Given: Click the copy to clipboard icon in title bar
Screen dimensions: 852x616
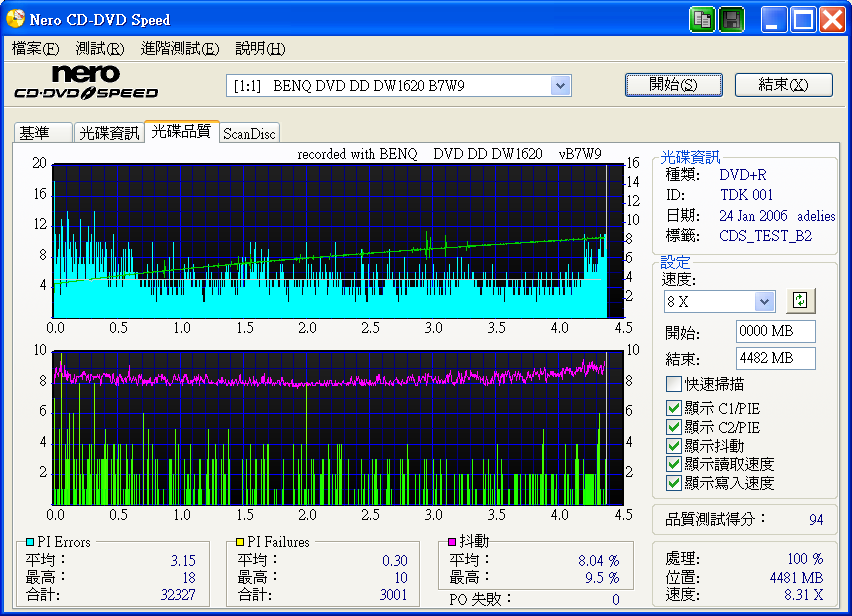Looking at the screenshot, I should click(x=703, y=20).
